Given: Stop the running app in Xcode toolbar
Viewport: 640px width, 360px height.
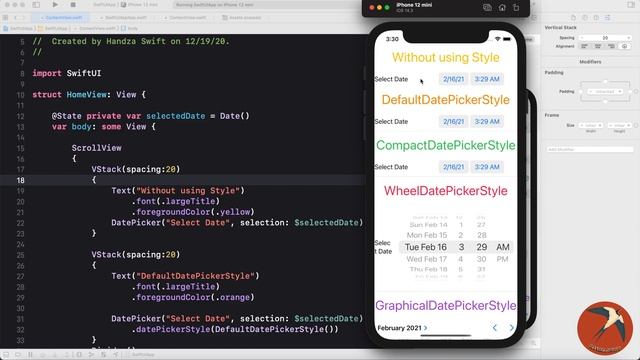Looking at the screenshot, I should 73,5.
